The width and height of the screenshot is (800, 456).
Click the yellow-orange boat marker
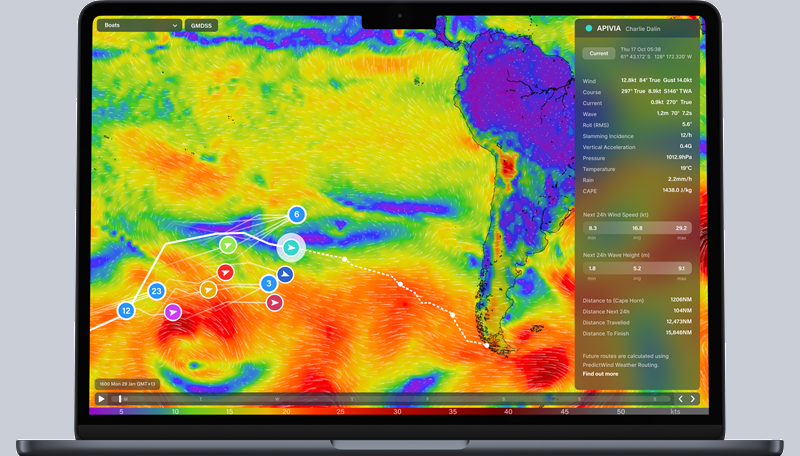point(208,290)
